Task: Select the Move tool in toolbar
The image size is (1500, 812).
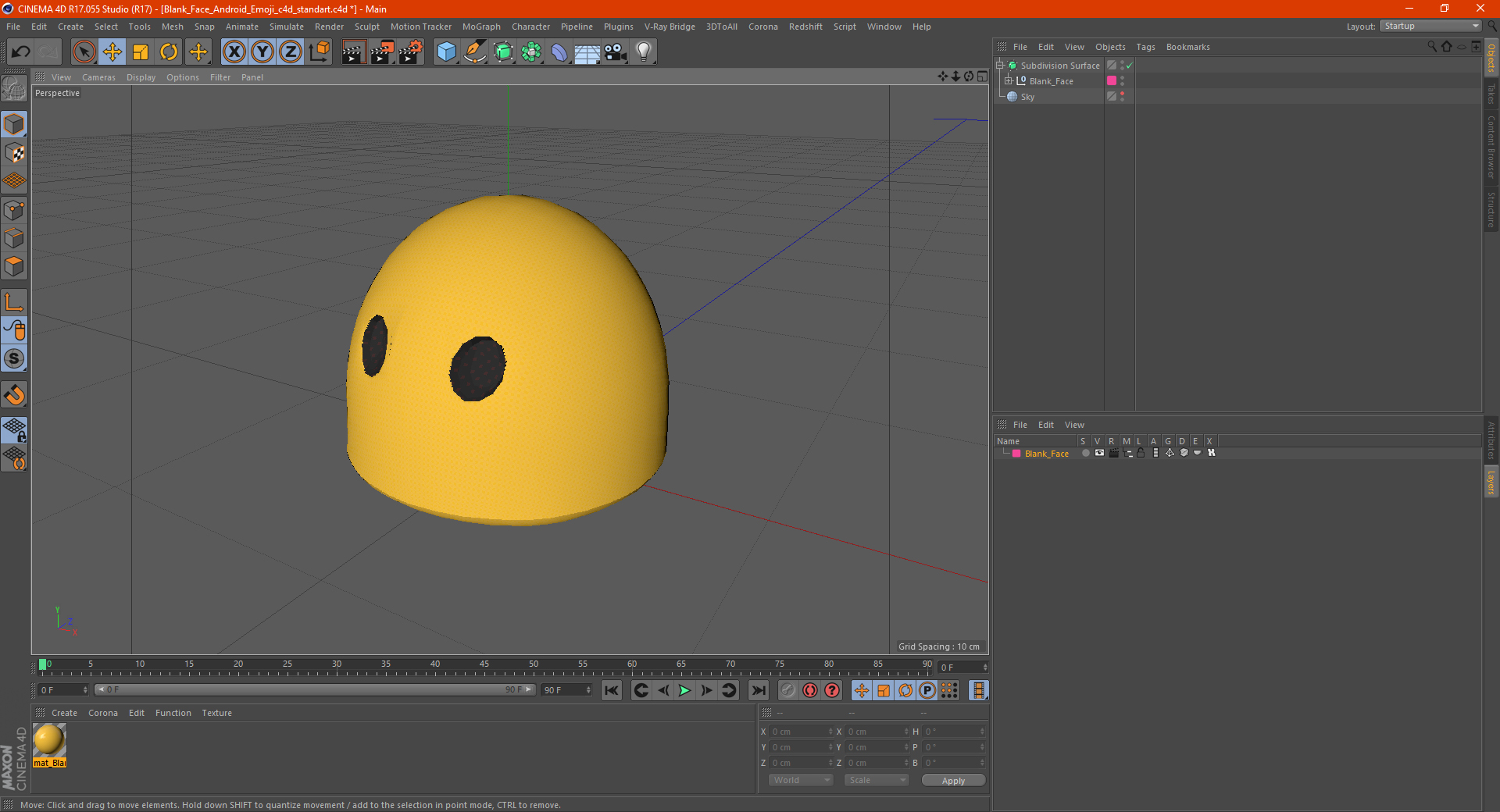Action: pos(112,52)
